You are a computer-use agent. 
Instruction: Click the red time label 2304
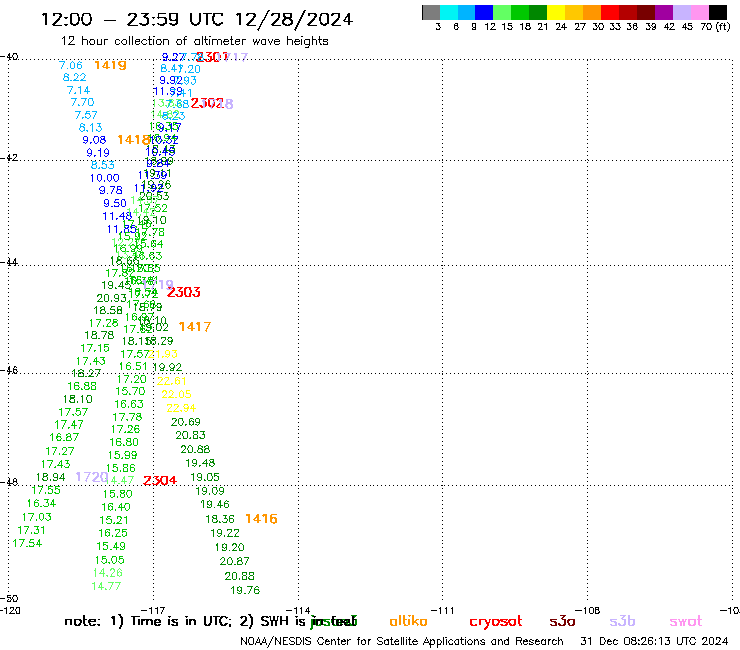(160, 481)
